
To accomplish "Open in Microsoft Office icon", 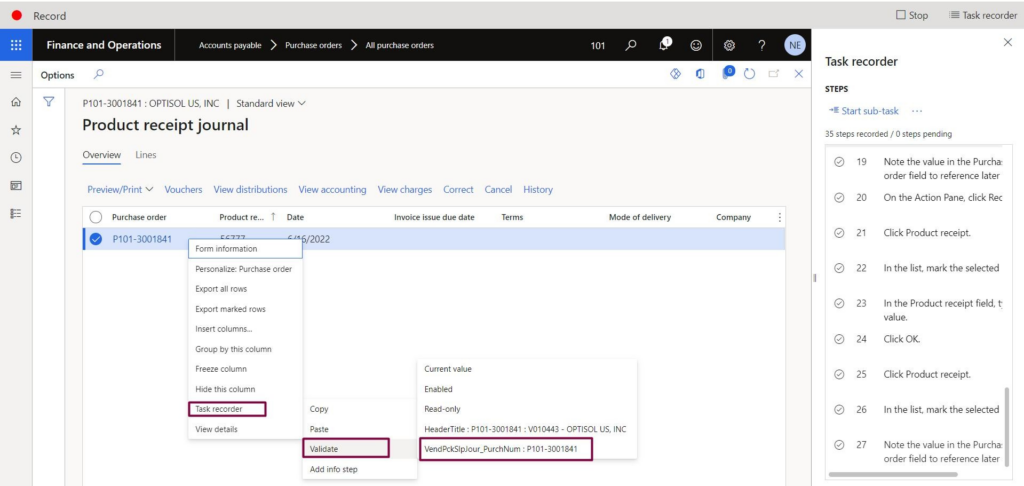I will tap(701, 74).
